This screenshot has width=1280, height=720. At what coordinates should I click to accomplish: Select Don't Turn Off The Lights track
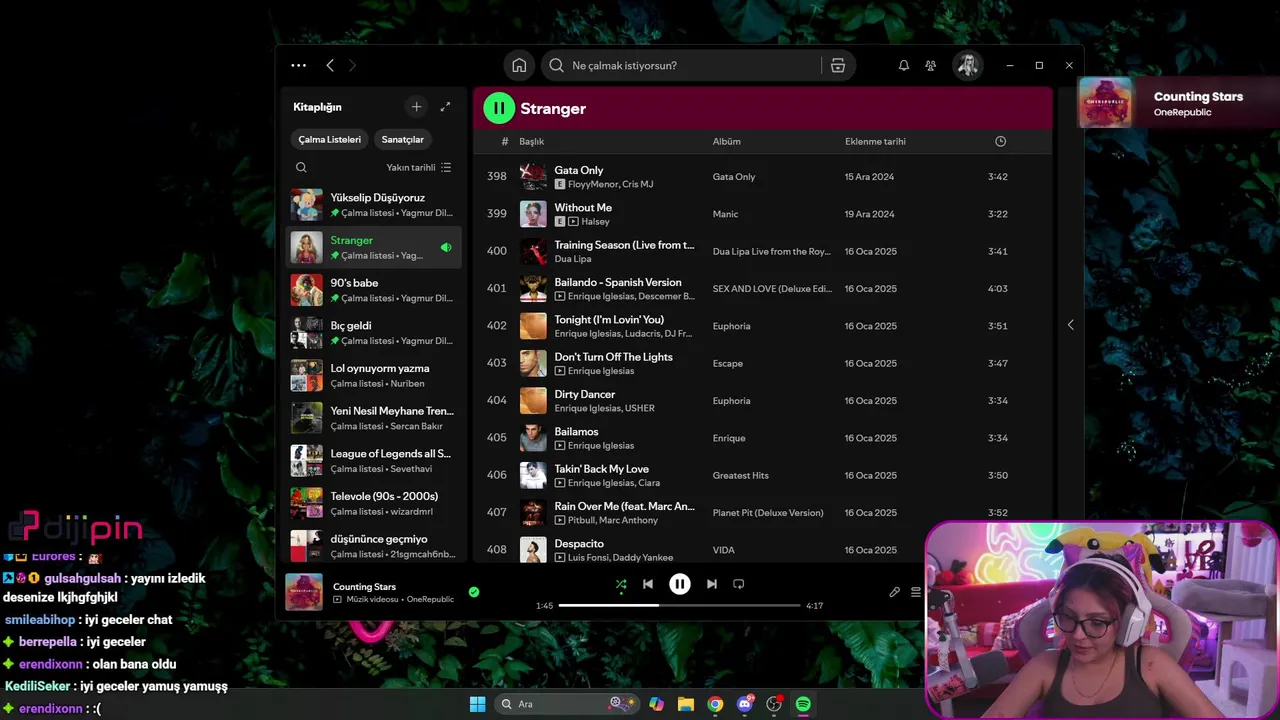tap(764, 363)
